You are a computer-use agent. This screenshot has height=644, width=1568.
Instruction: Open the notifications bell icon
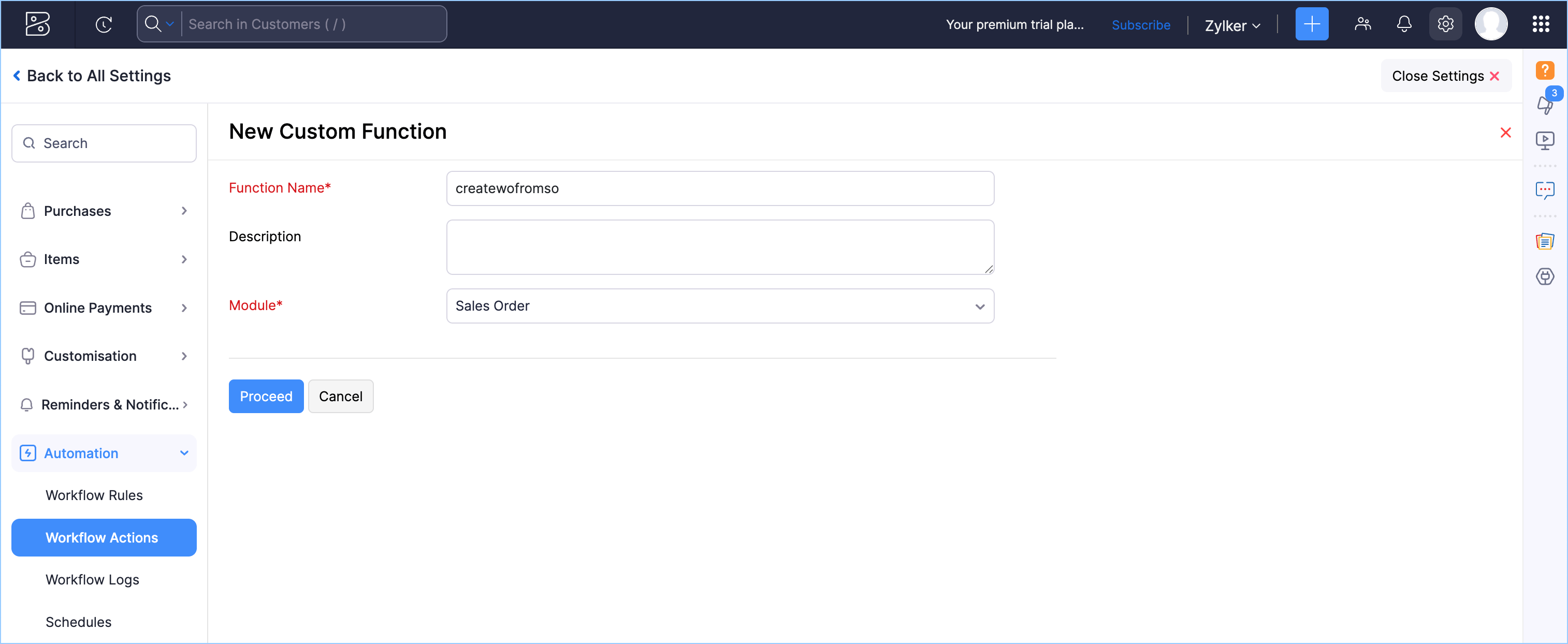pyautogui.click(x=1404, y=24)
